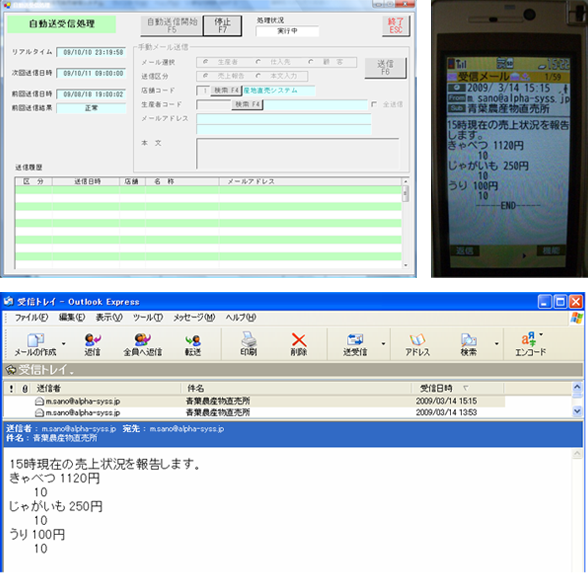Open the メッセージ(M) menu
588x573 pixels.
pos(194,318)
